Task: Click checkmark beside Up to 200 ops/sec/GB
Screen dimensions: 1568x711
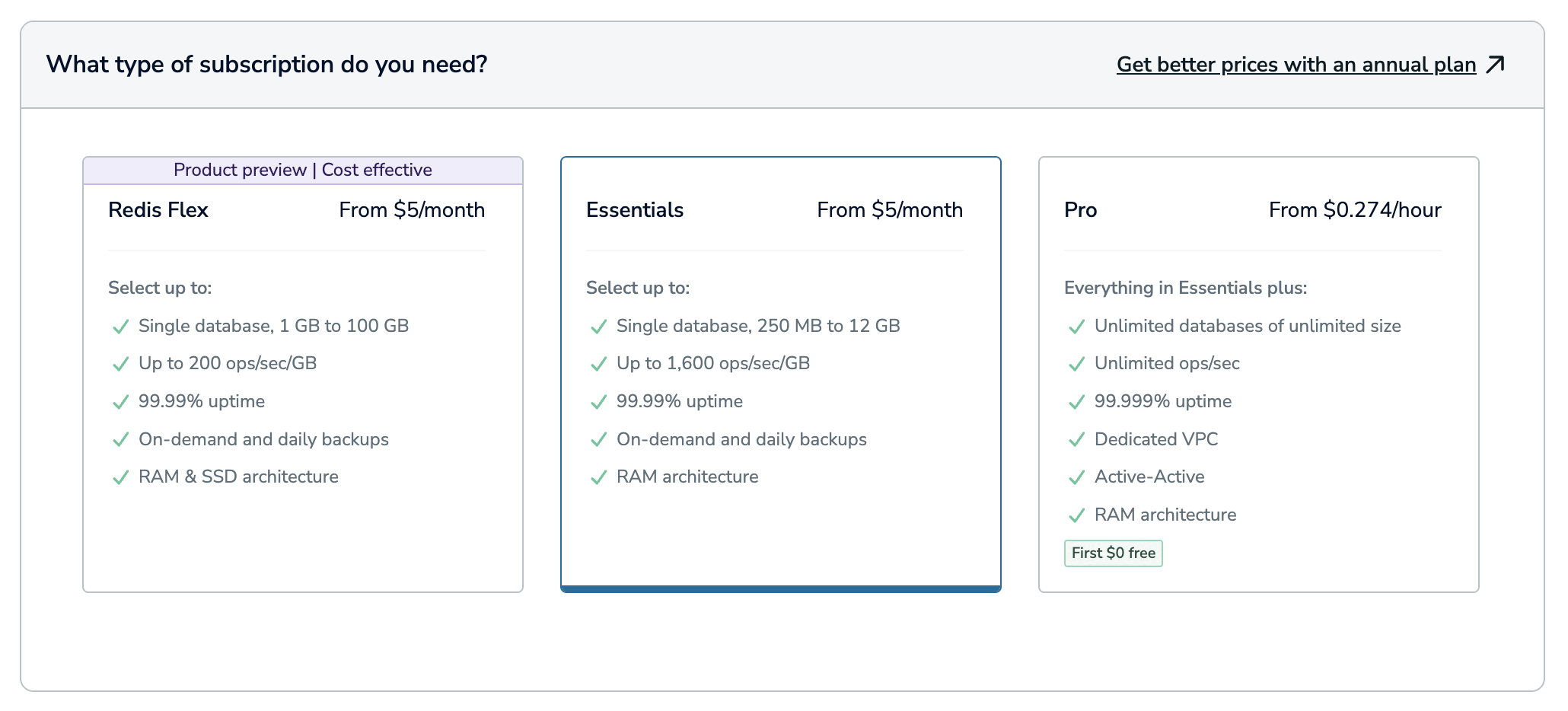Action: point(120,364)
